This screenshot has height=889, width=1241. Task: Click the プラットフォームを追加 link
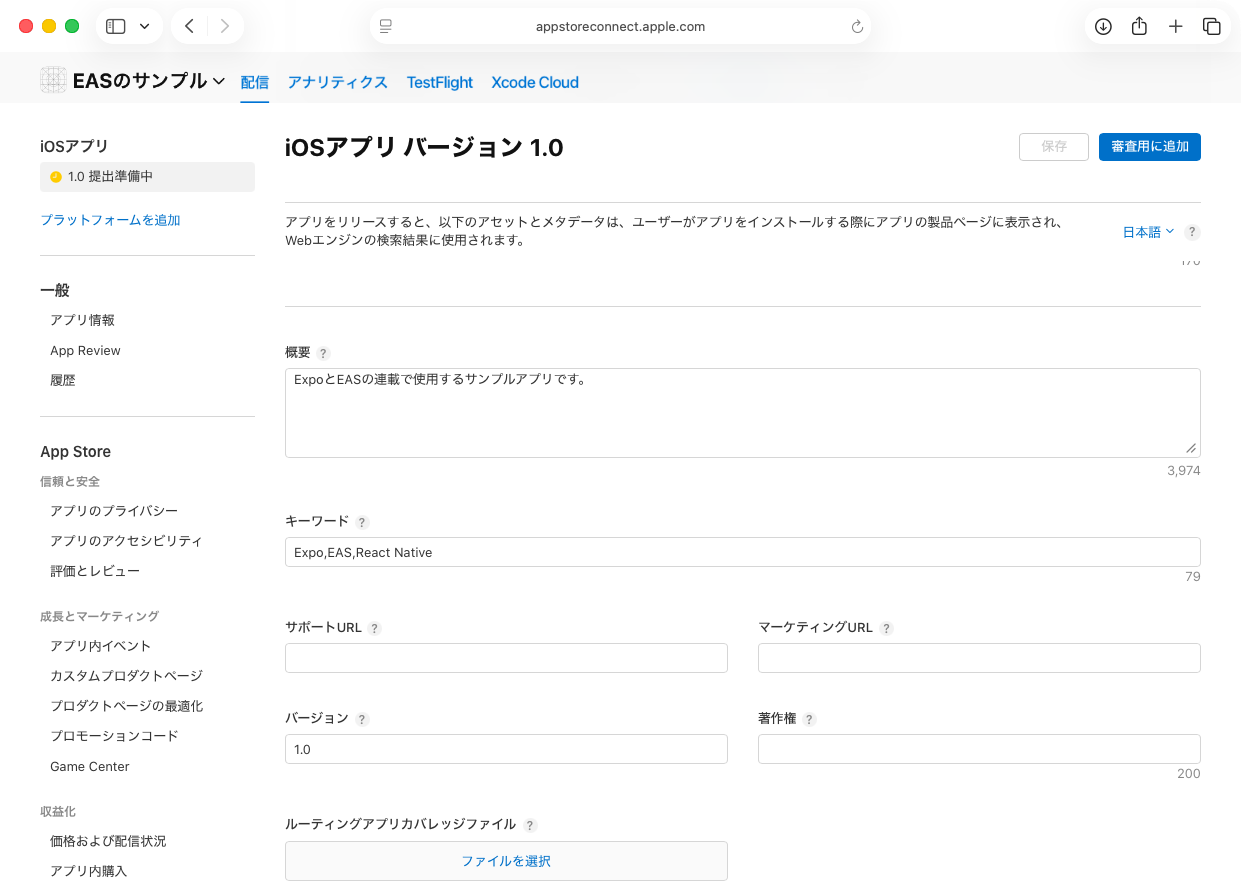(x=110, y=220)
